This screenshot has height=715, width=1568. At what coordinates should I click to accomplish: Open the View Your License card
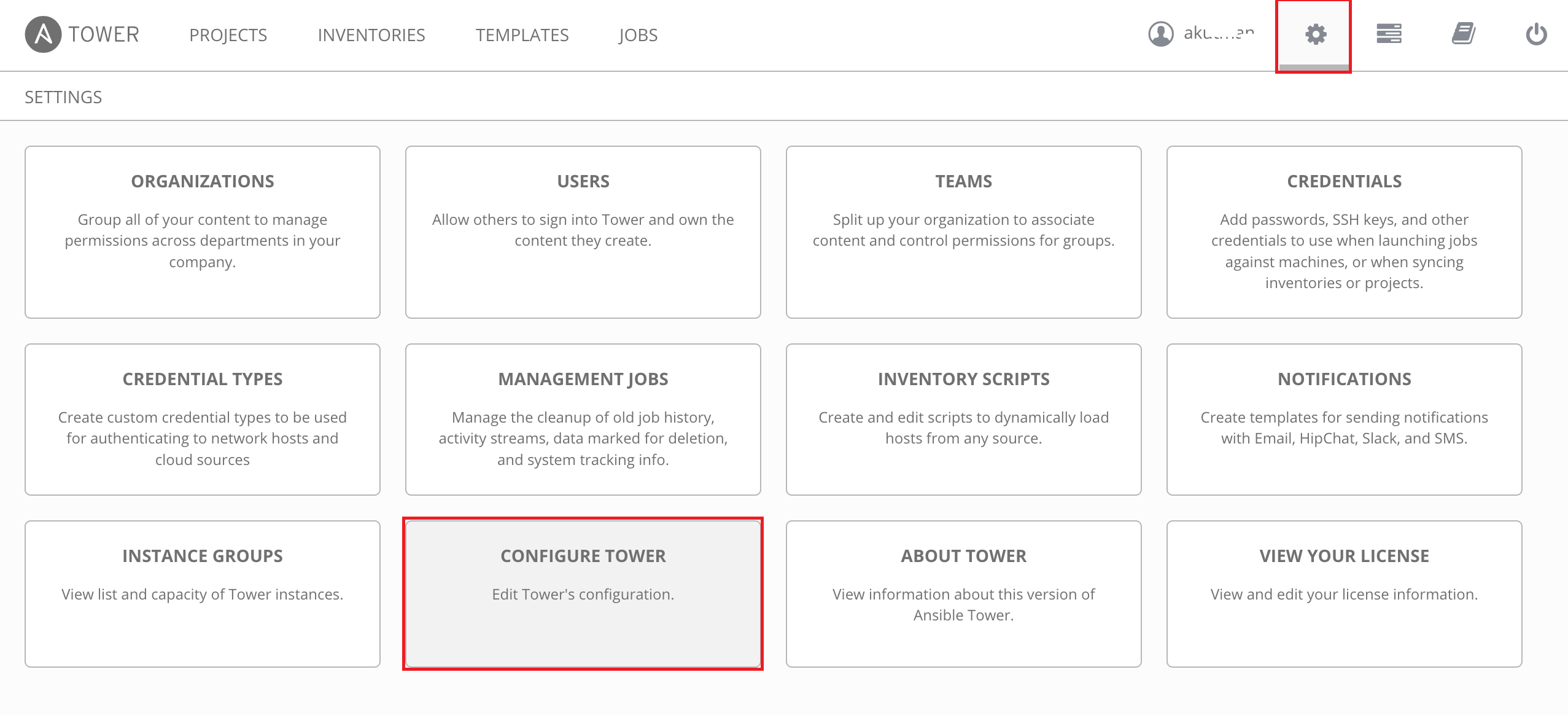point(1345,594)
